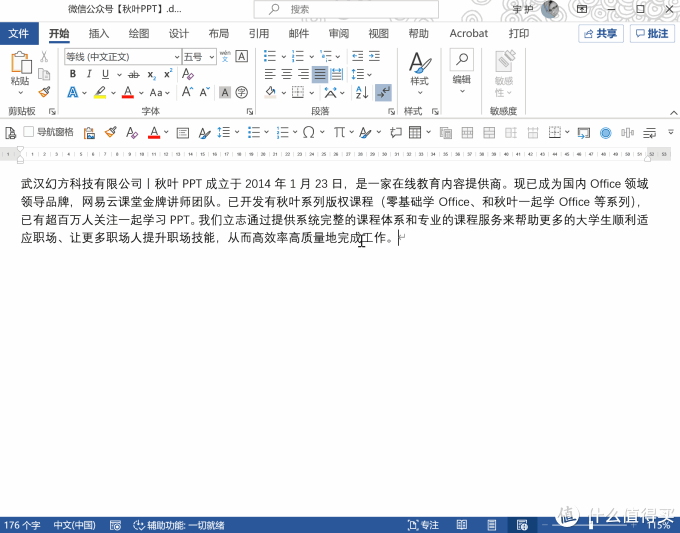Viewport: 680px width, 533px height.
Task: Toggle Italic formatting
Action: [x=89, y=74]
